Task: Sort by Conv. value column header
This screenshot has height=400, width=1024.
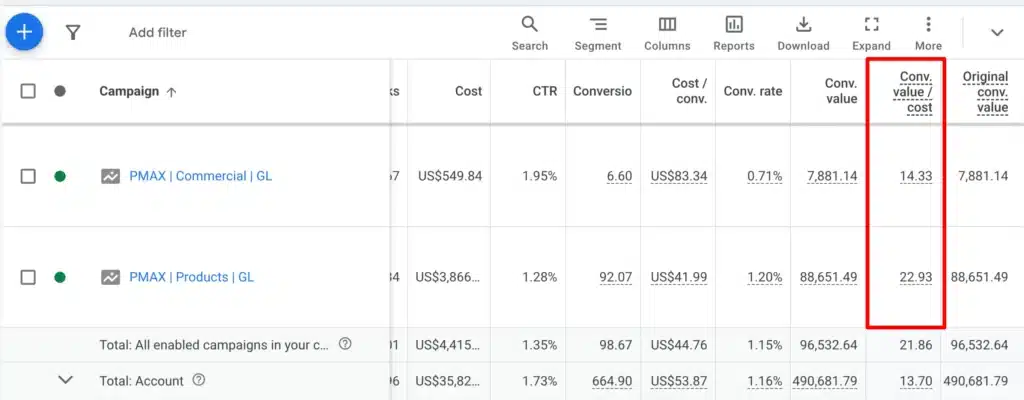Action: (841, 92)
